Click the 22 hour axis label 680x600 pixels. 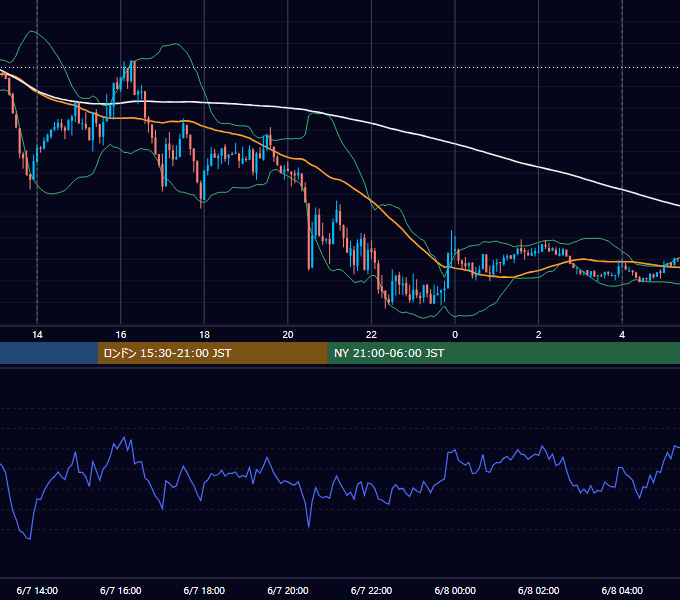click(371, 335)
